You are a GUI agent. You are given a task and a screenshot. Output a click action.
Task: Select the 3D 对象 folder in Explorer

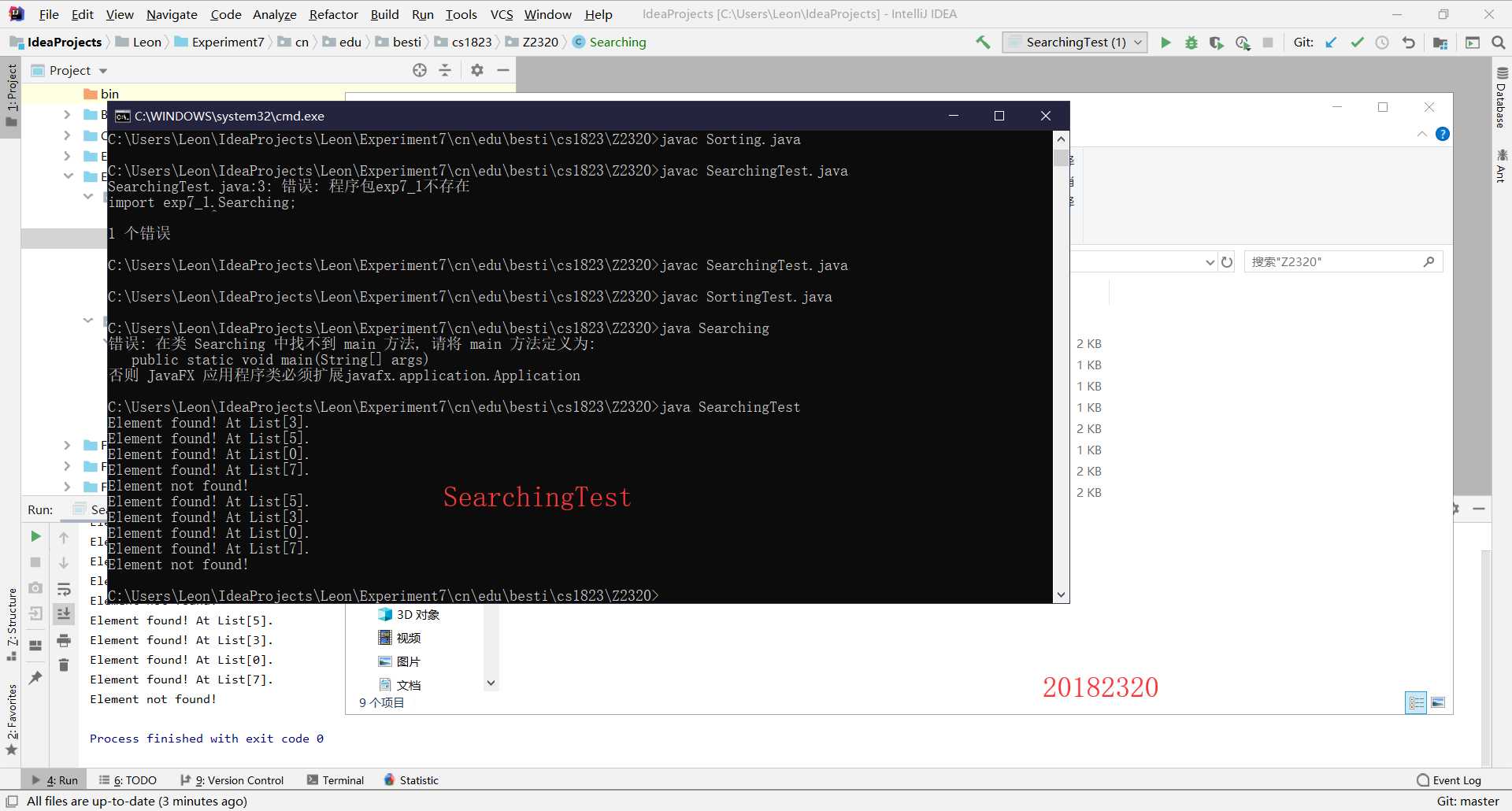(x=409, y=615)
